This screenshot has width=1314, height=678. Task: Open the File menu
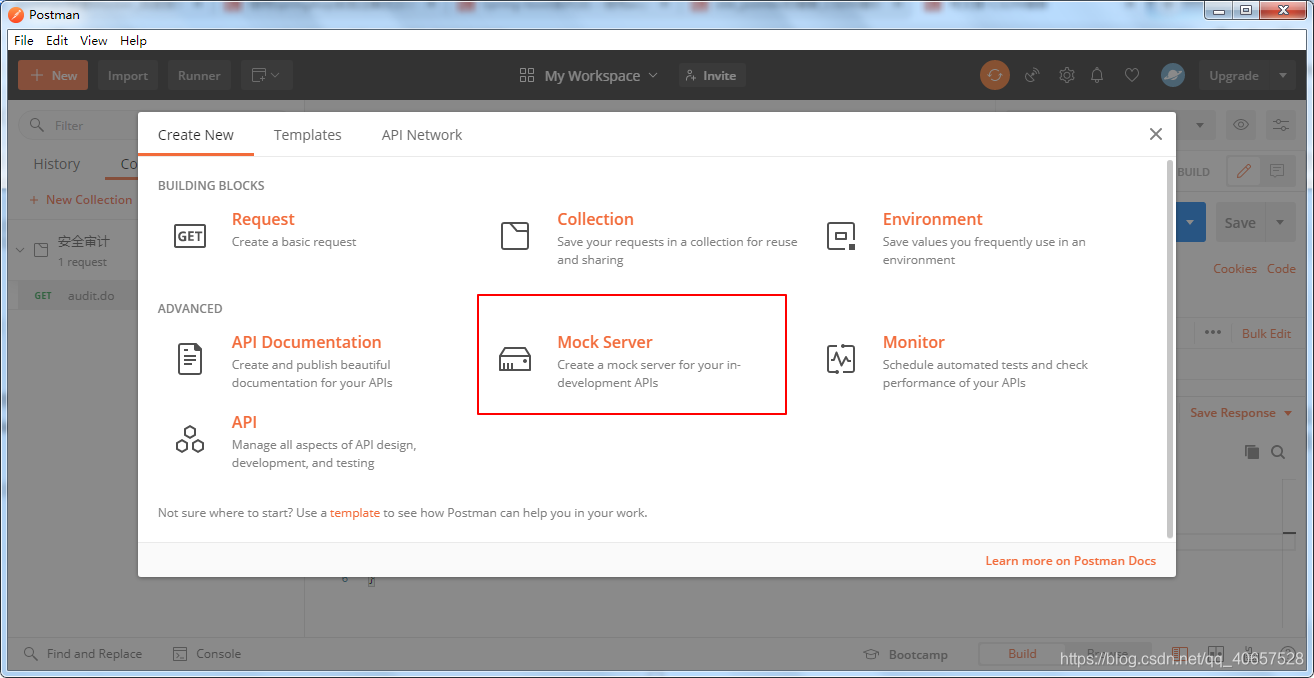[24, 40]
